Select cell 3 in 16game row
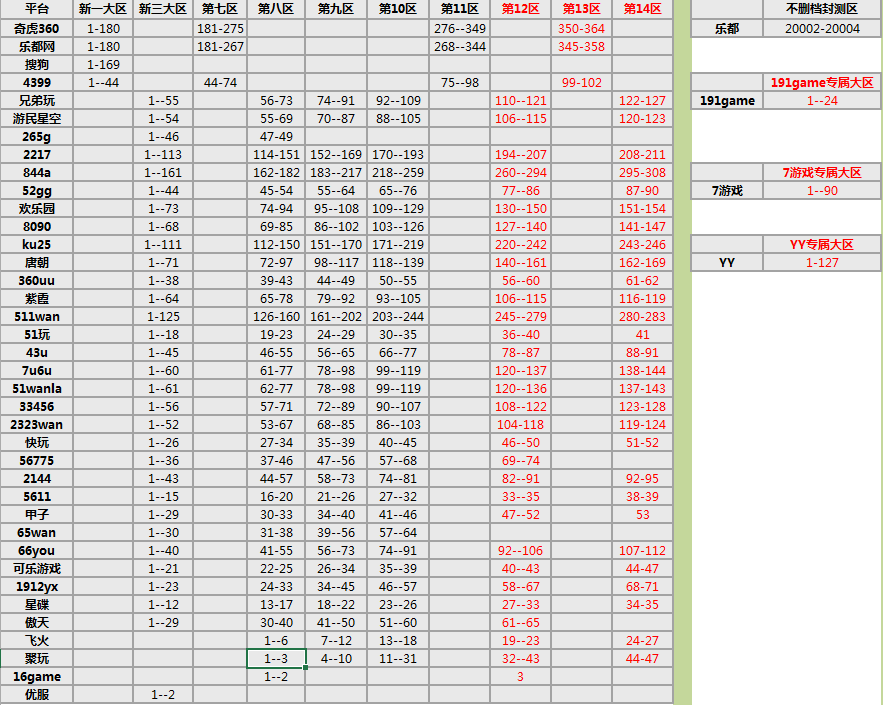The image size is (883, 705). [x=520, y=677]
